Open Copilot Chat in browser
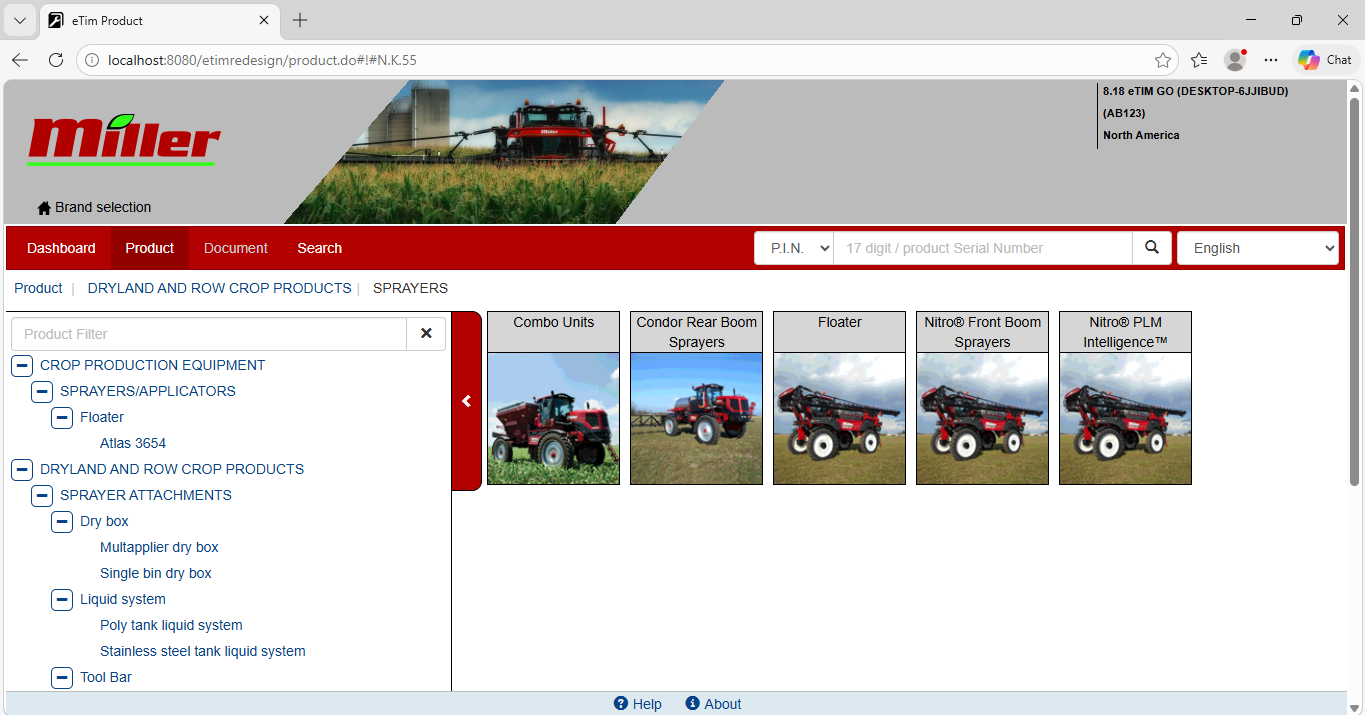The width and height of the screenshot is (1365, 715). [x=1326, y=60]
